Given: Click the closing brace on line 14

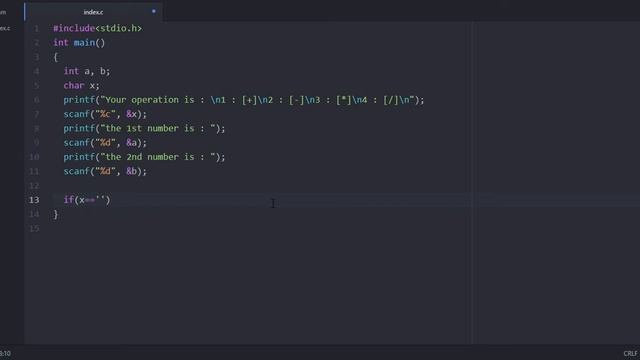Looking at the screenshot, I should click(56, 214).
